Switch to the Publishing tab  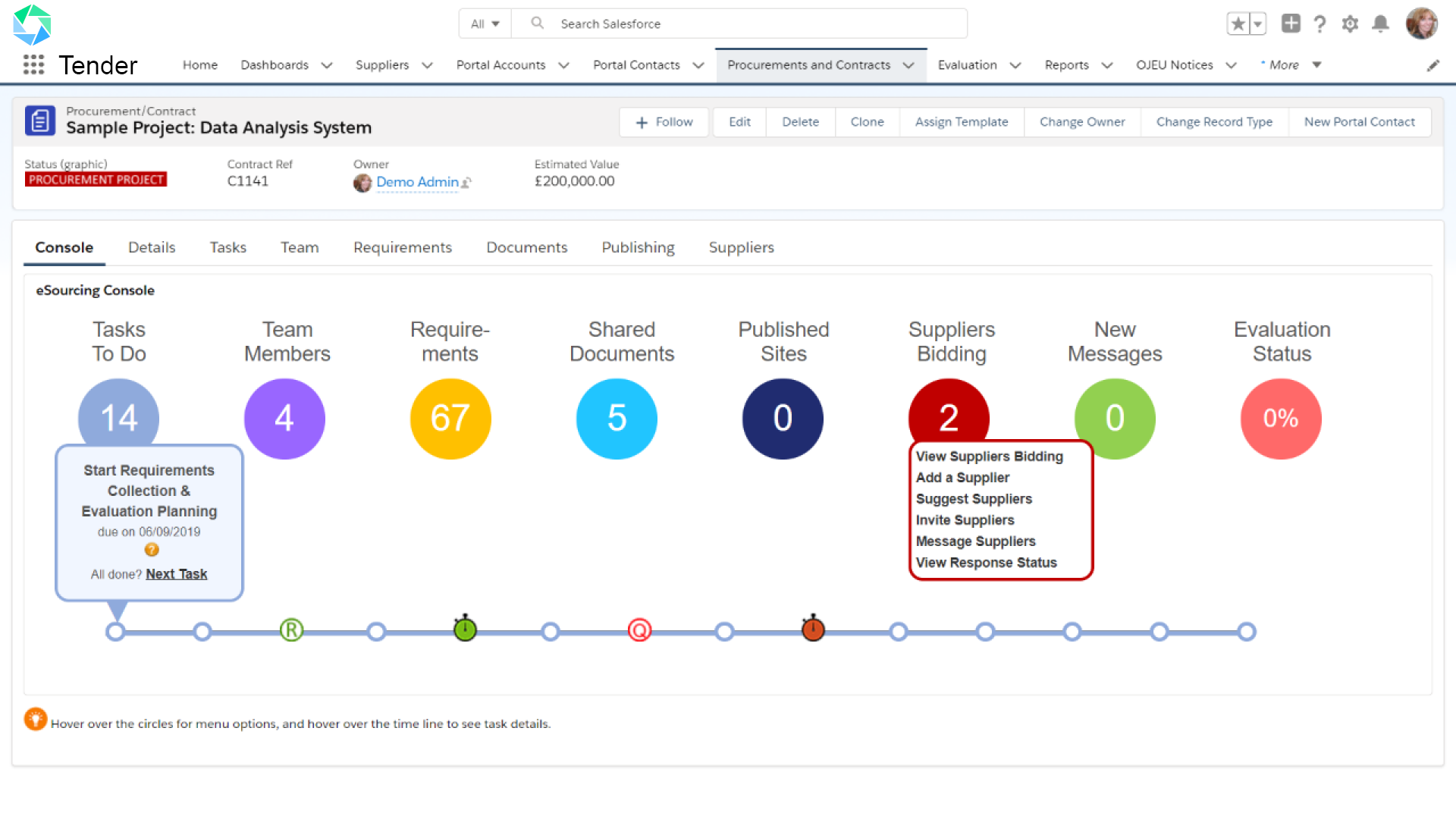638,247
